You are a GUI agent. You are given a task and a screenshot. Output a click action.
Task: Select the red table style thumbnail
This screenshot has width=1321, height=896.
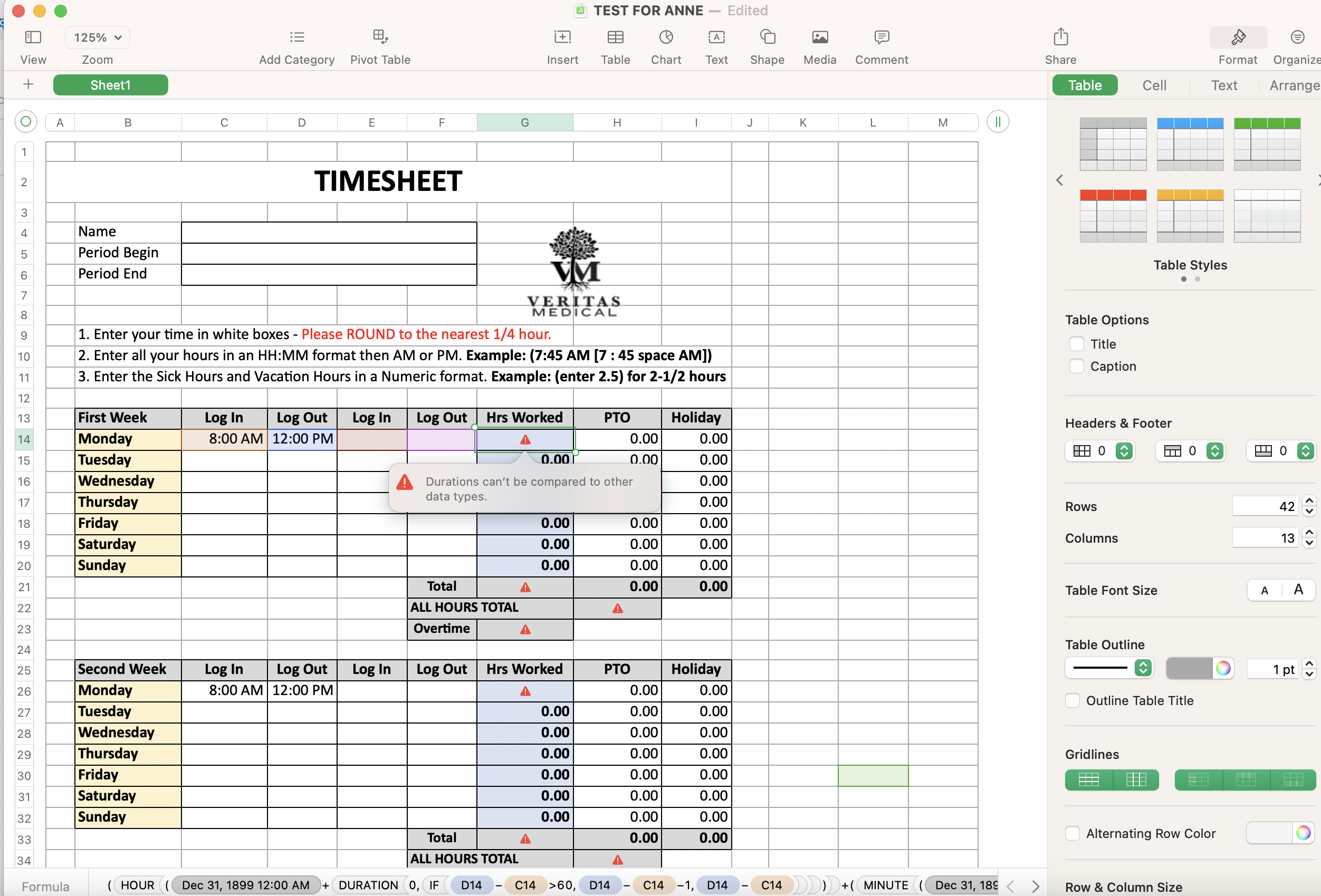point(1113,215)
